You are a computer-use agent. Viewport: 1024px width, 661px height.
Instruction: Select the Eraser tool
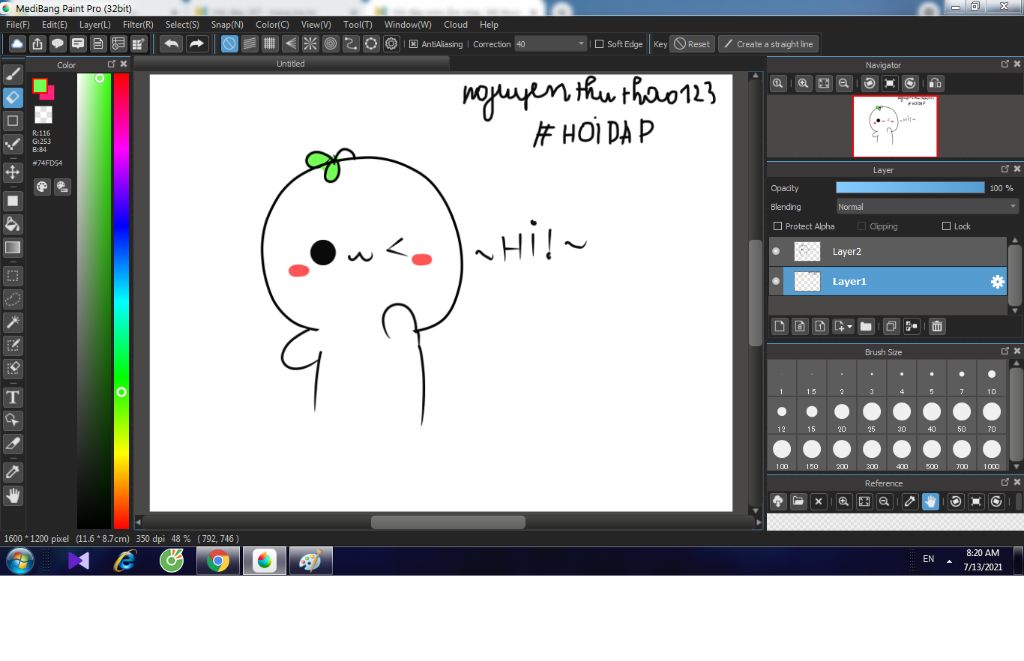point(12,97)
